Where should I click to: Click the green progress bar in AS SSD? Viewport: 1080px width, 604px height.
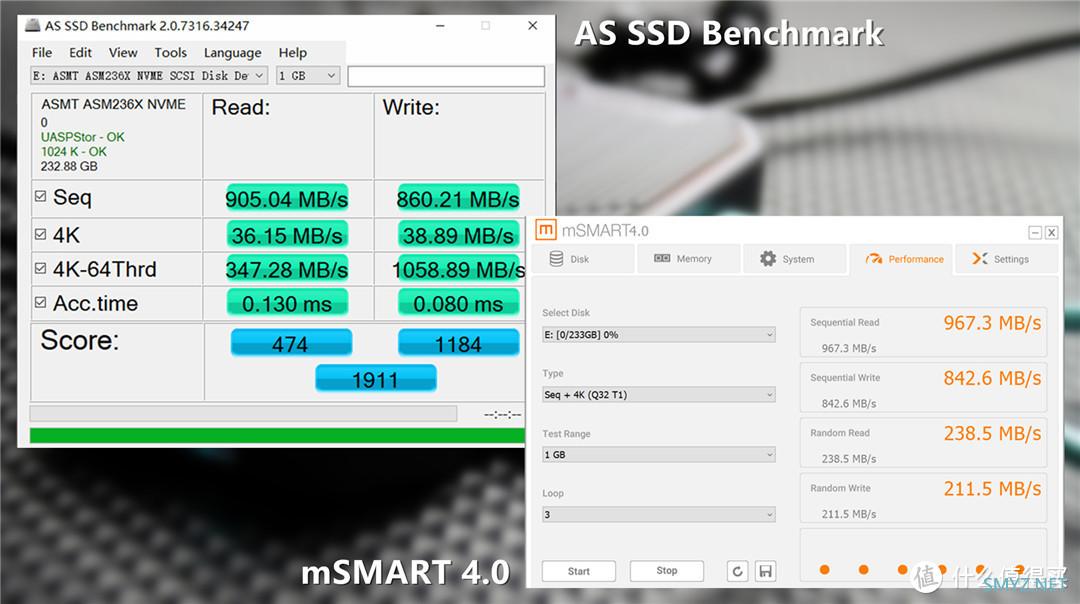click(x=278, y=435)
